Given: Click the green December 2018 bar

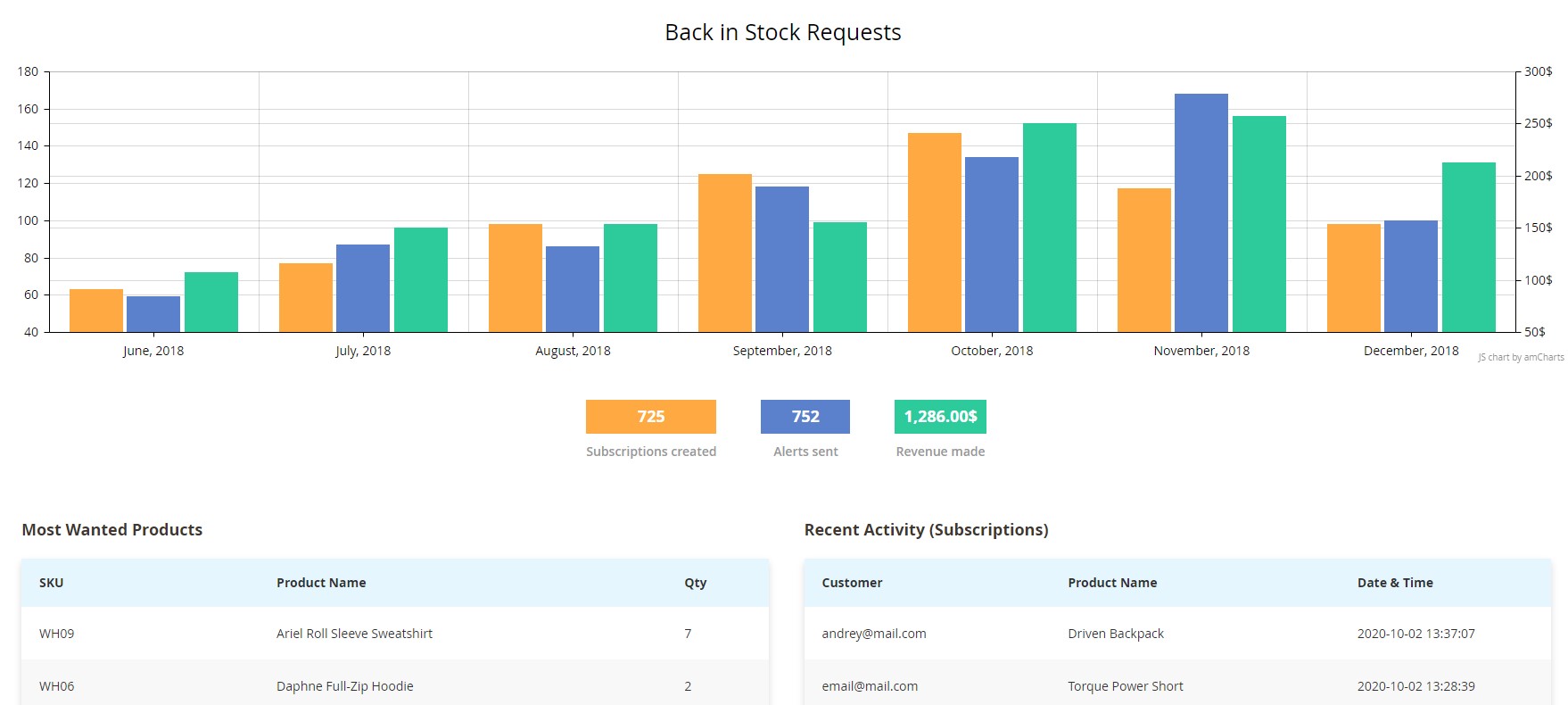Looking at the screenshot, I should coord(1469,247).
